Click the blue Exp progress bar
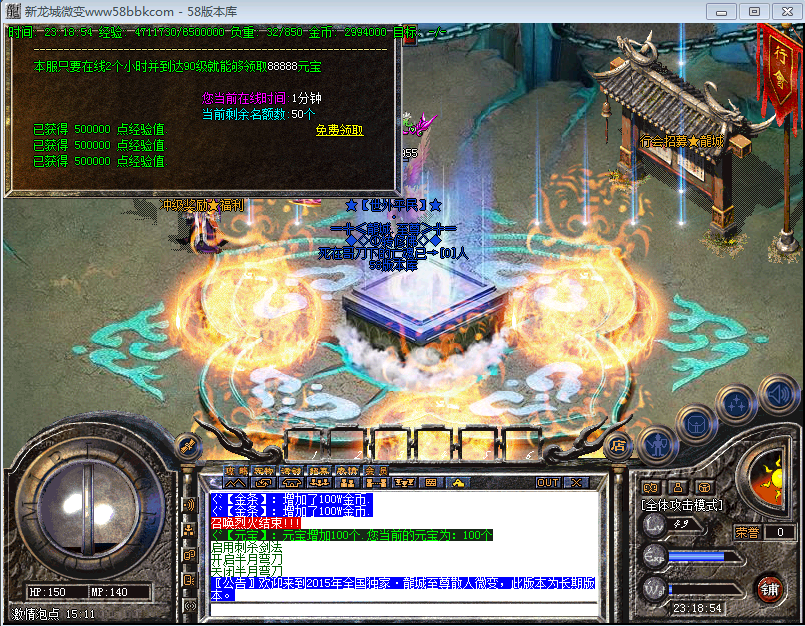Screen dimensions: 805x626 coord(703,557)
